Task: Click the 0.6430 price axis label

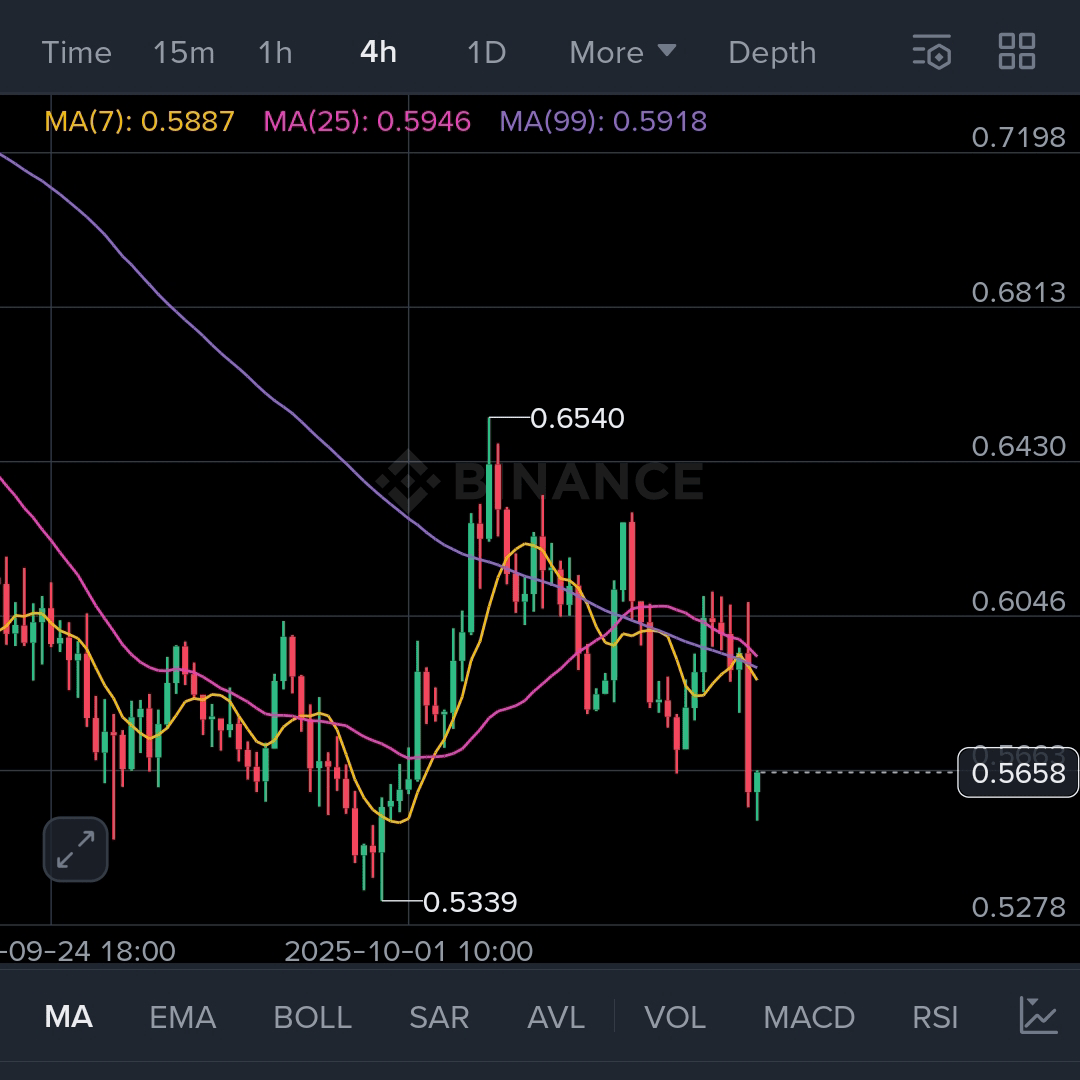Action: coord(1019,447)
